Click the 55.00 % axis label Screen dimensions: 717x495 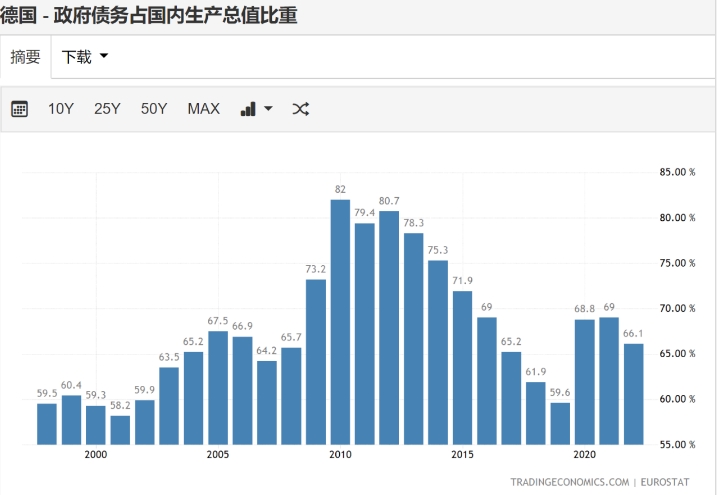click(x=677, y=444)
